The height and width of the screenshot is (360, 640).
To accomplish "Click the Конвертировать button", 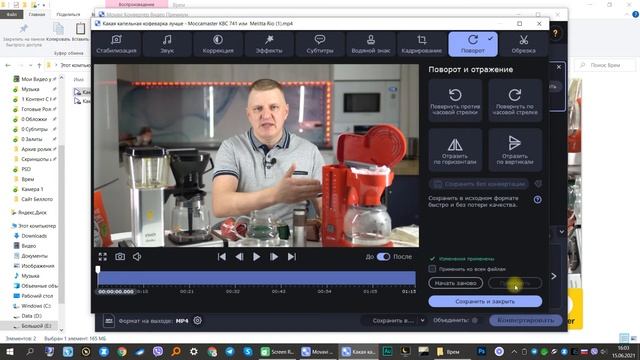I will (x=526, y=320).
